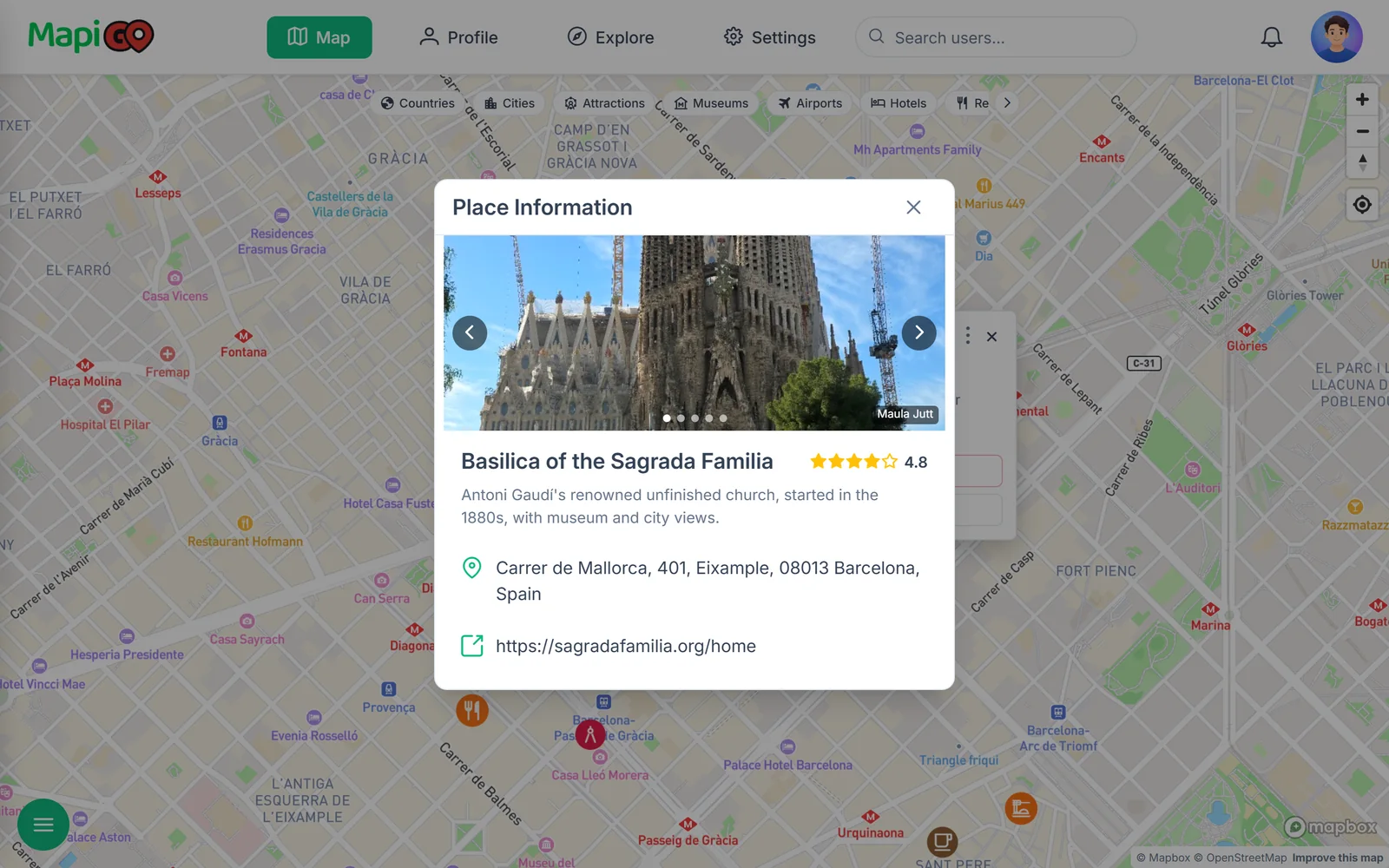This screenshot has width=1389, height=868.
Task: Open the Settings tab
Action: tap(770, 37)
